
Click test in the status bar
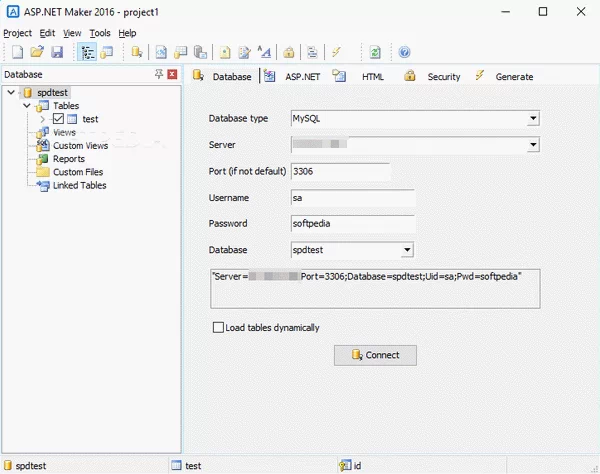click(x=193, y=466)
